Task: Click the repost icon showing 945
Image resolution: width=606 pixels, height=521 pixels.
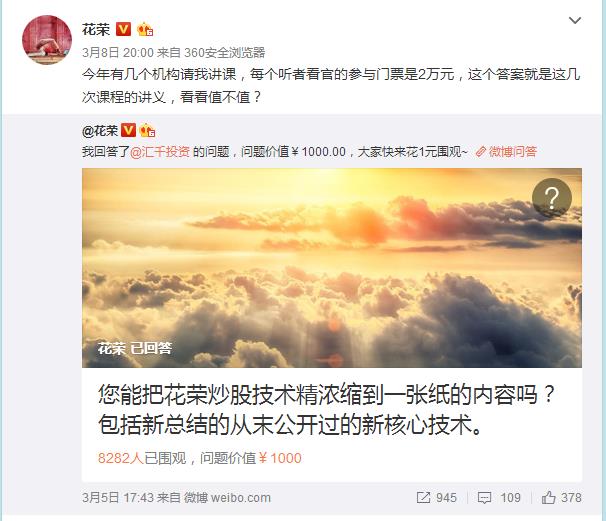Action: pyautogui.click(x=436, y=497)
